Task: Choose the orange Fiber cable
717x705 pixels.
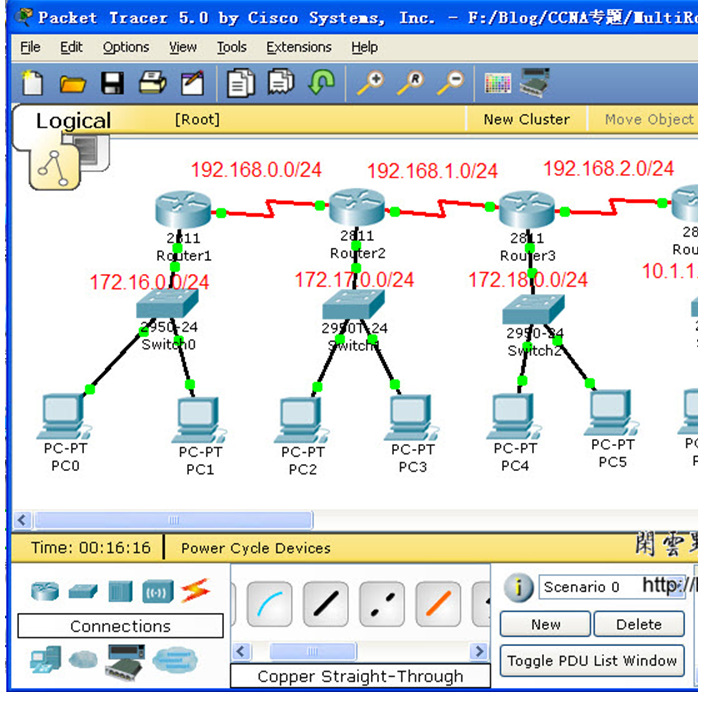Action: click(438, 604)
